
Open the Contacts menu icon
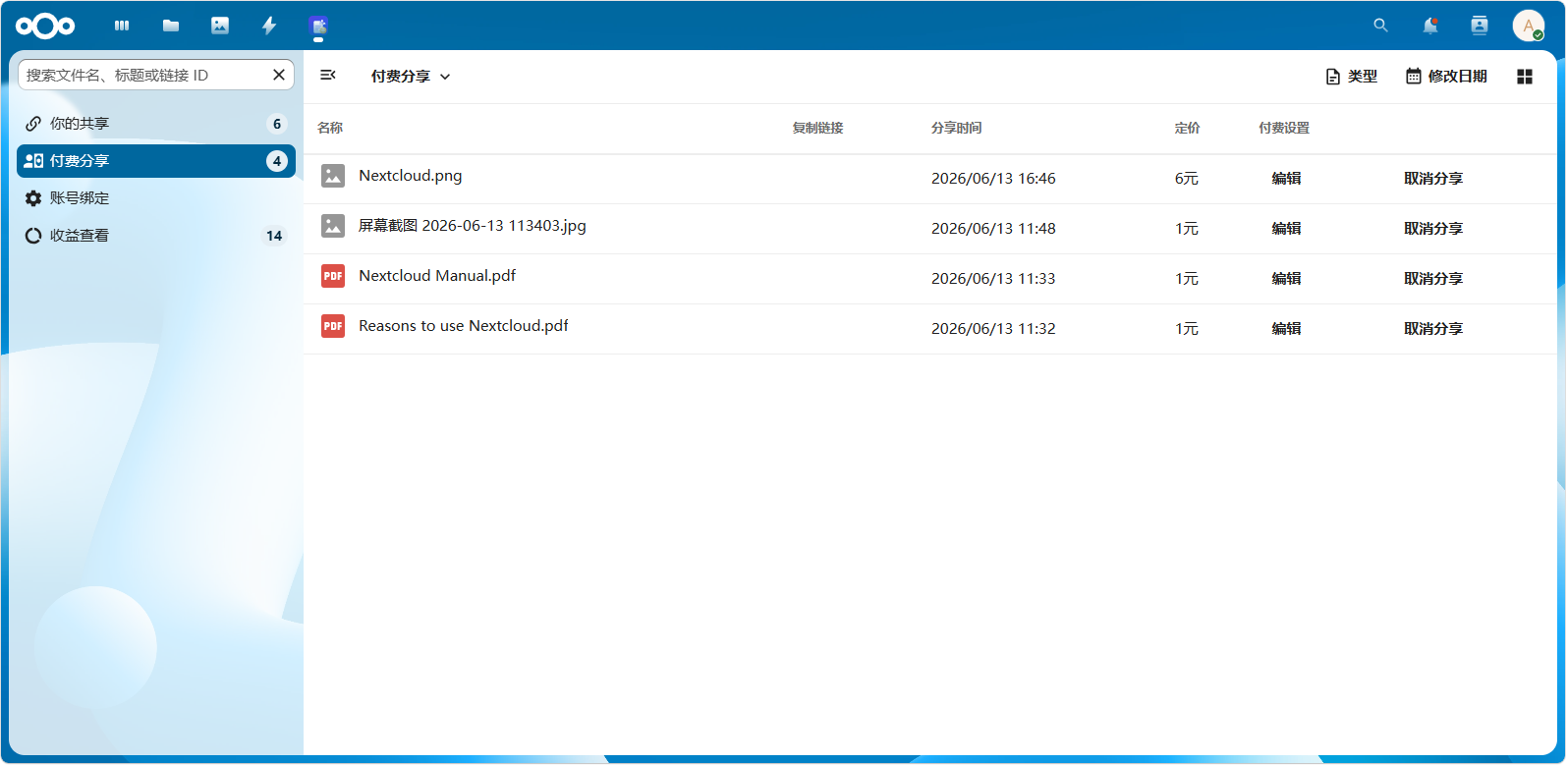[1480, 26]
